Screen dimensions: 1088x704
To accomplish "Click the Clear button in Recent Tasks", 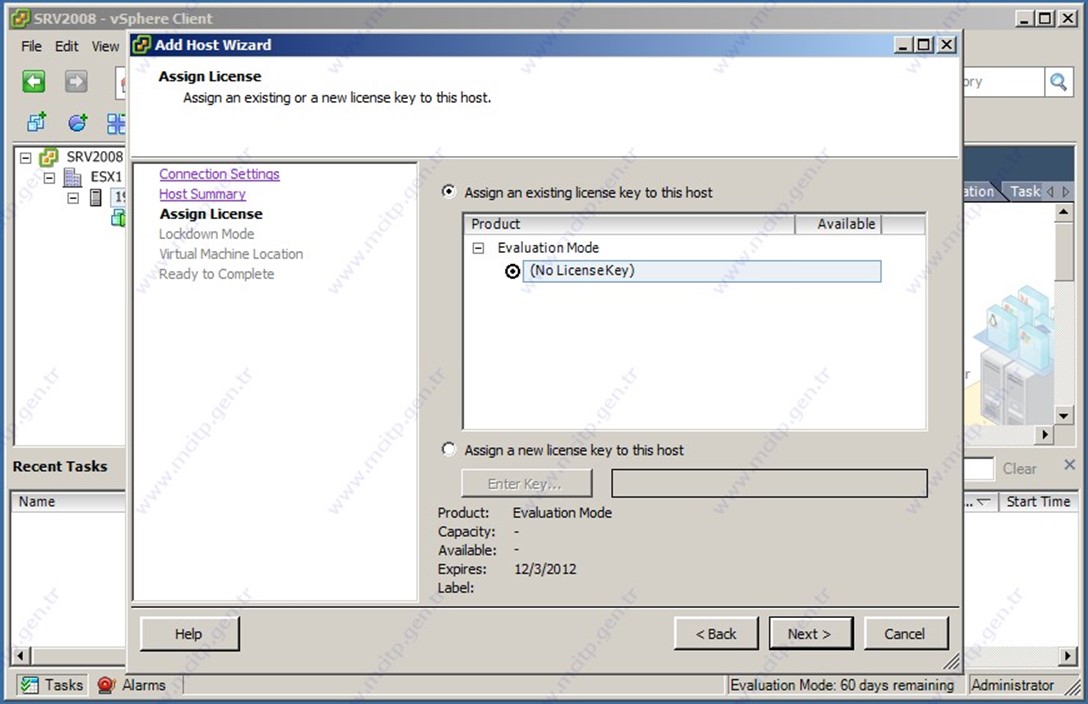I will point(1019,469).
